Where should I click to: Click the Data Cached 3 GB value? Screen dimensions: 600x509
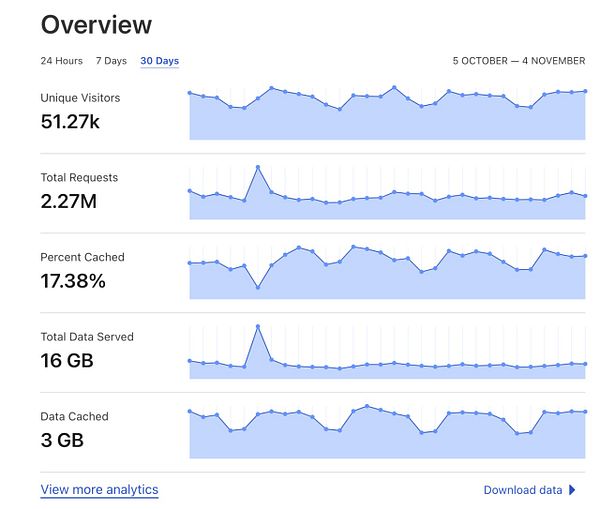(x=61, y=440)
